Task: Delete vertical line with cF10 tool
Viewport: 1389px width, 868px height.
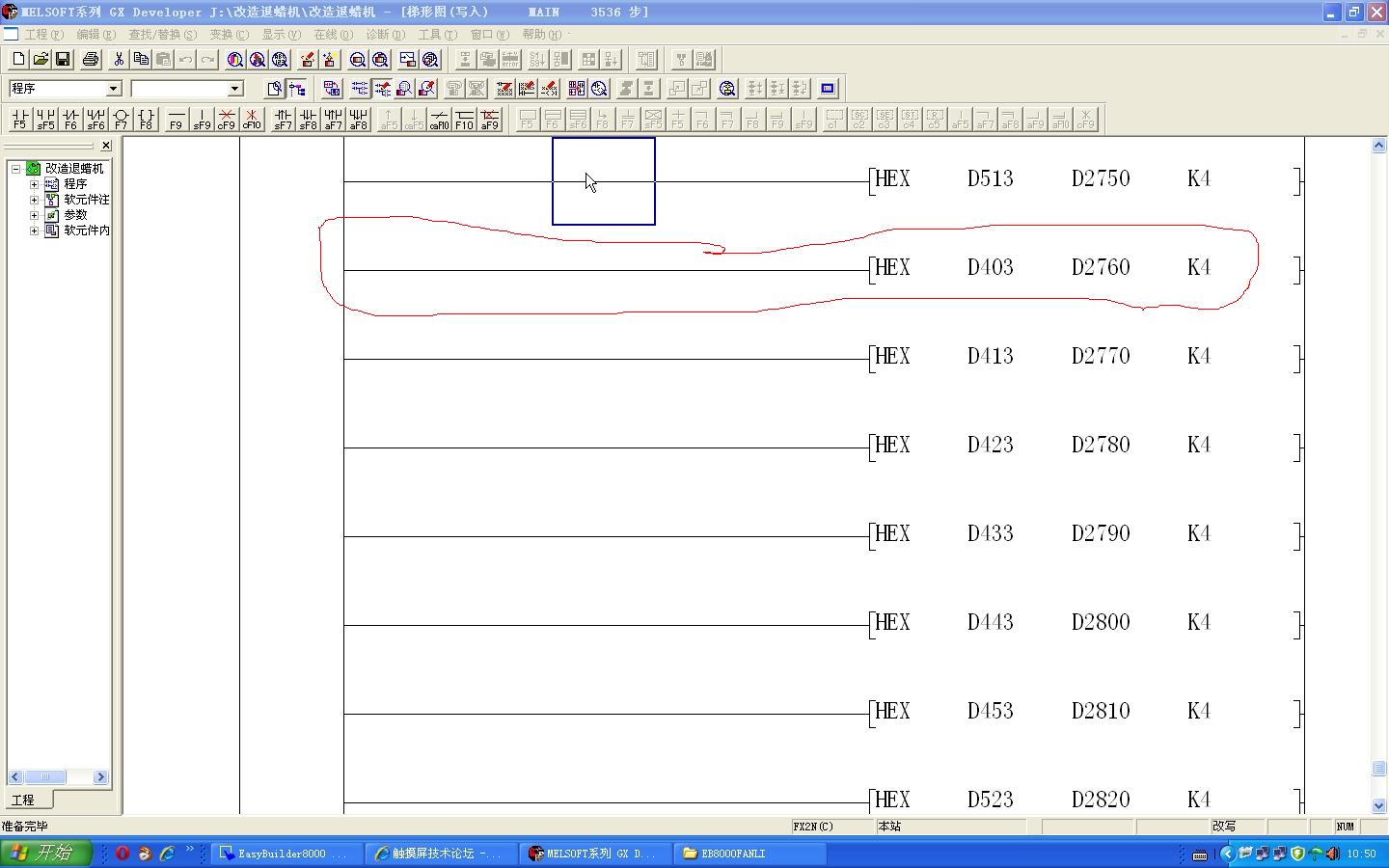Action: click(251, 119)
